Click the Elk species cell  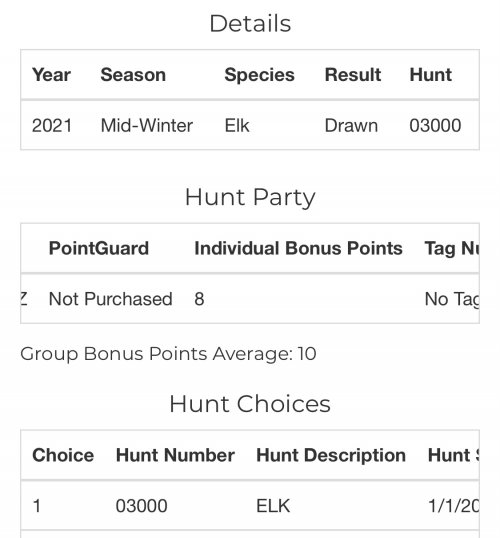(237, 126)
